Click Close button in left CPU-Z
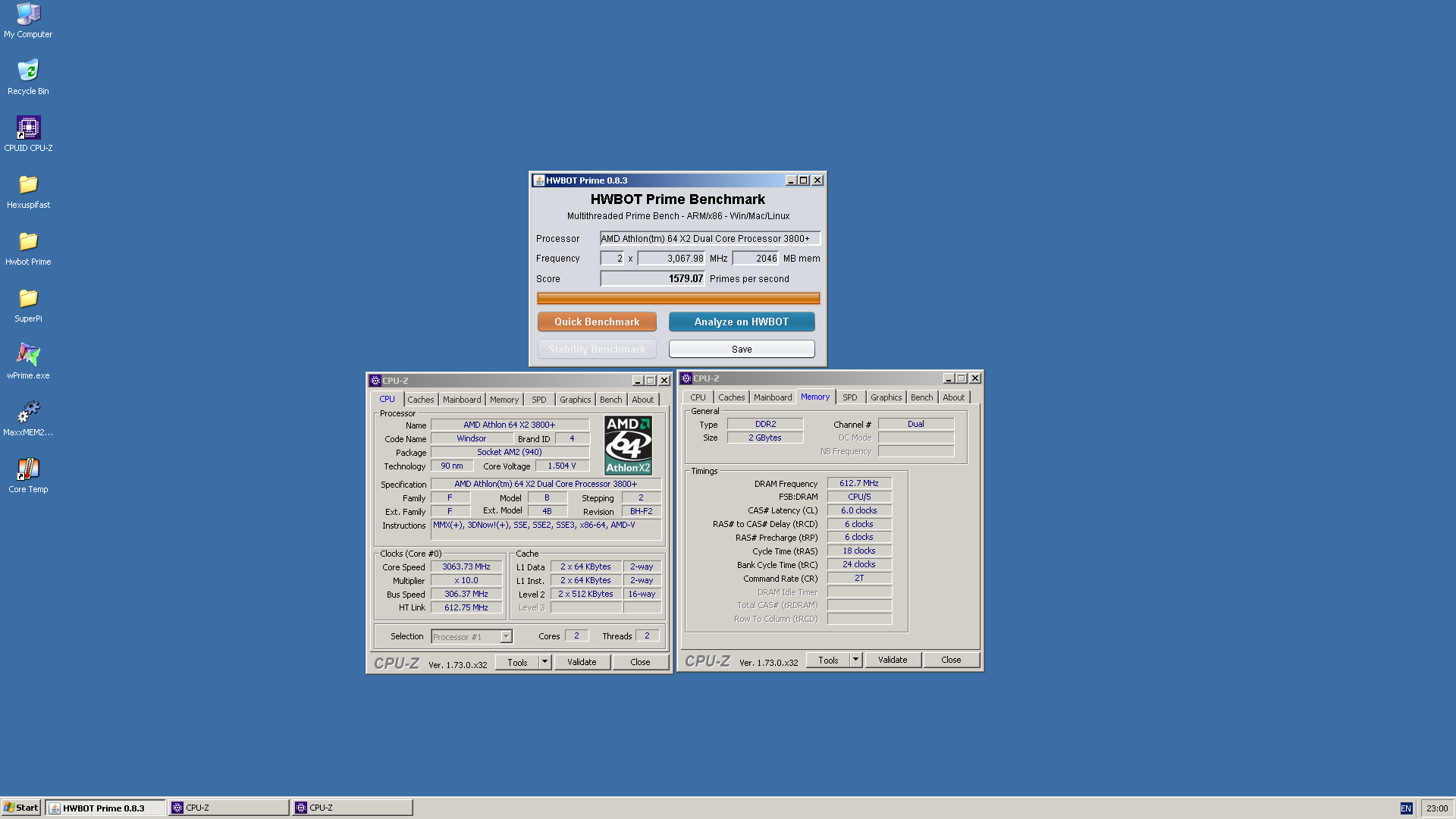Image resolution: width=1456 pixels, height=819 pixels. click(x=640, y=662)
